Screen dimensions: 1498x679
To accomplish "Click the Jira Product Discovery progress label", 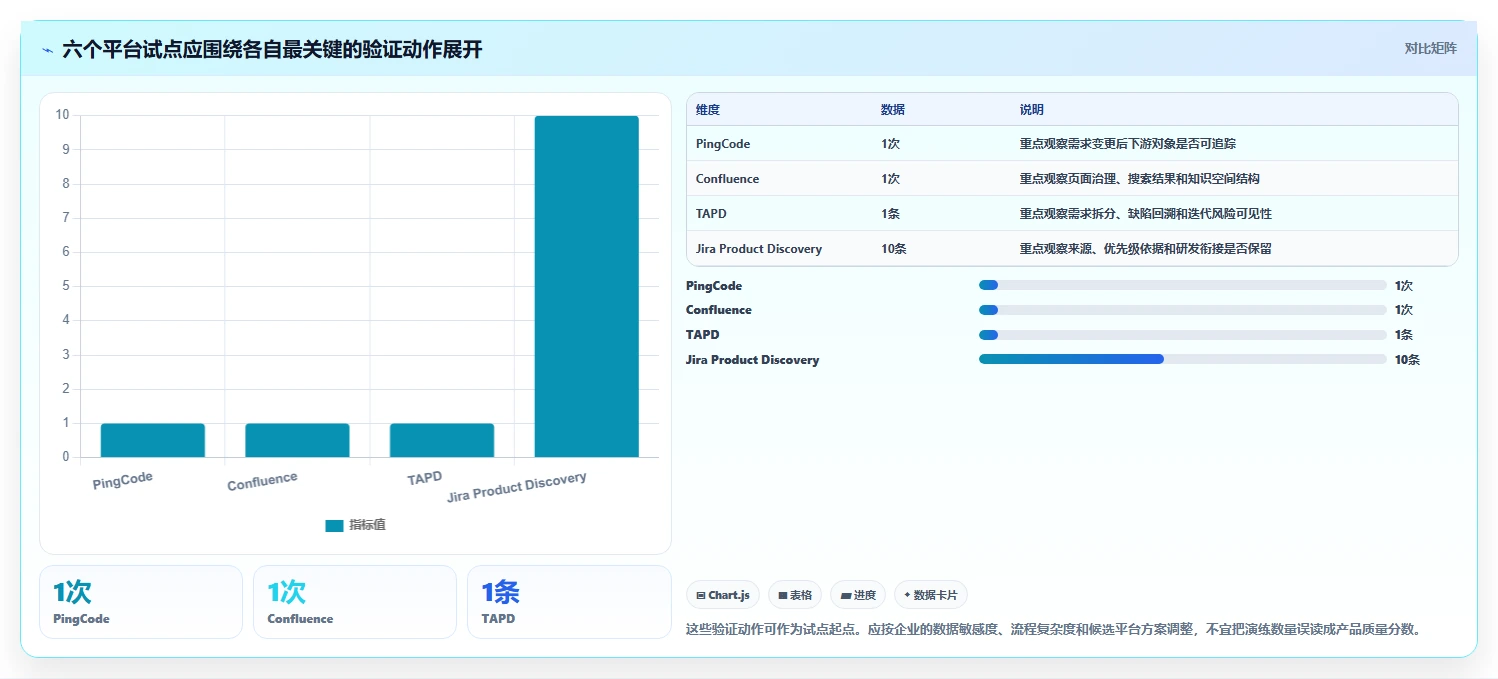I will pos(752,360).
